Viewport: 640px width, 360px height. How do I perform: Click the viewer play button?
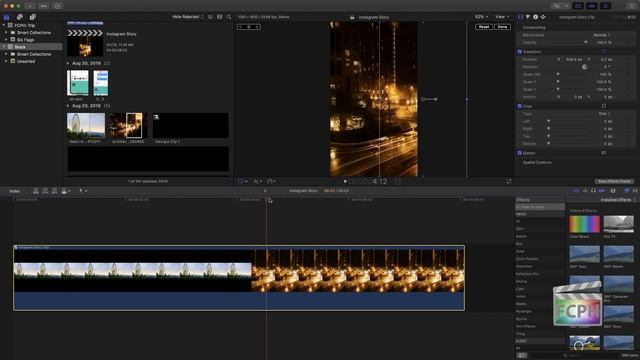(x=345, y=181)
